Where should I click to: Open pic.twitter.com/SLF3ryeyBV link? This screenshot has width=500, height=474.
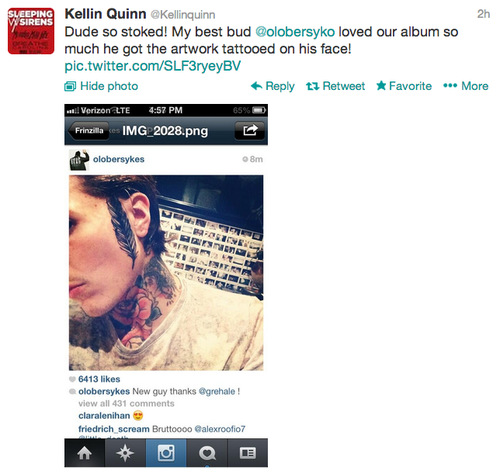point(152,66)
